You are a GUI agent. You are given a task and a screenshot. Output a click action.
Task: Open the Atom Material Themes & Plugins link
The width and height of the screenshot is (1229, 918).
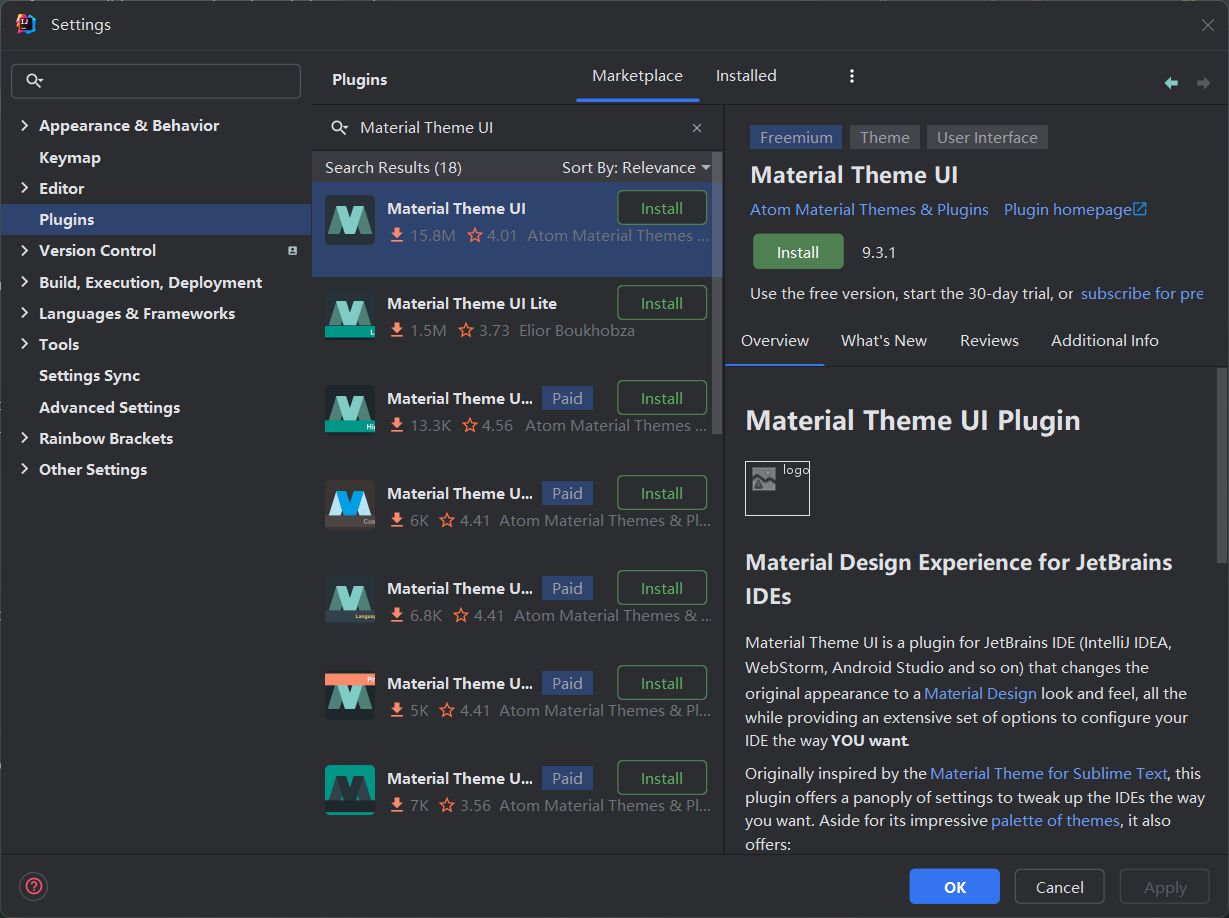[x=869, y=210]
